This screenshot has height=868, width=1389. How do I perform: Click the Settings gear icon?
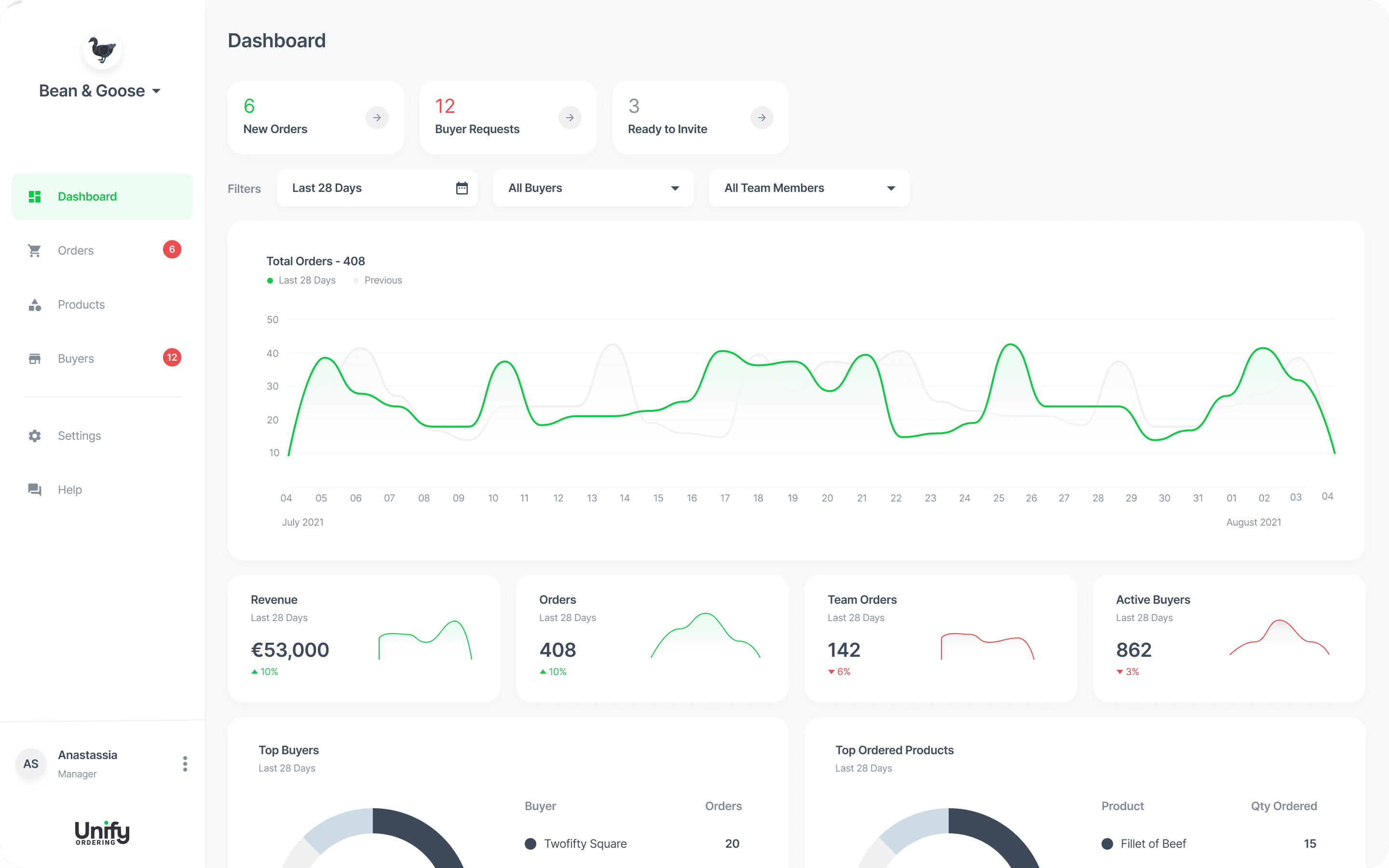tap(35, 436)
